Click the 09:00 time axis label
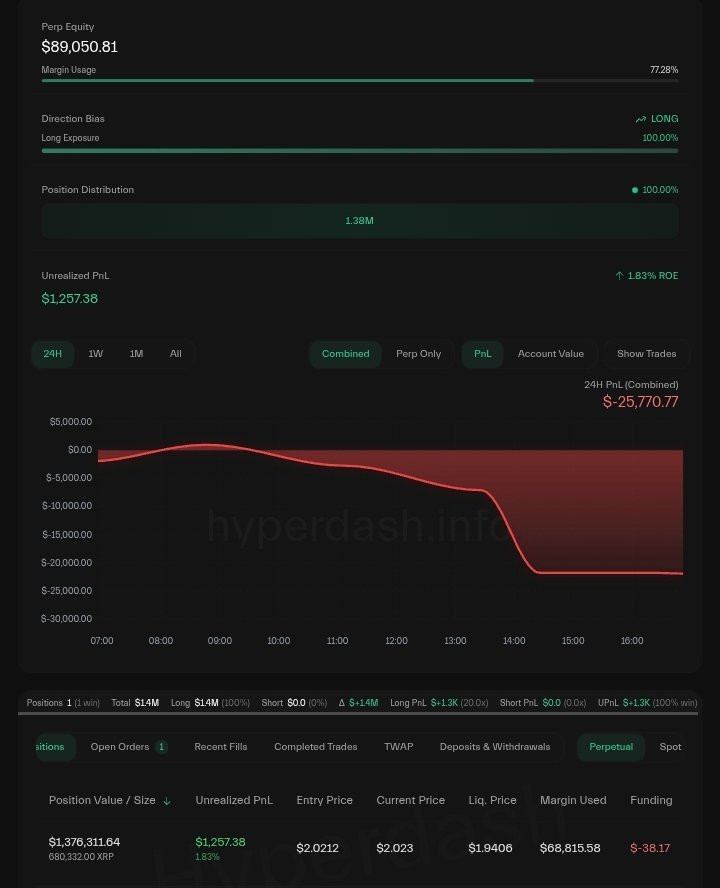The height and width of the screenshot is (888, 720). (x=220, y=641)
